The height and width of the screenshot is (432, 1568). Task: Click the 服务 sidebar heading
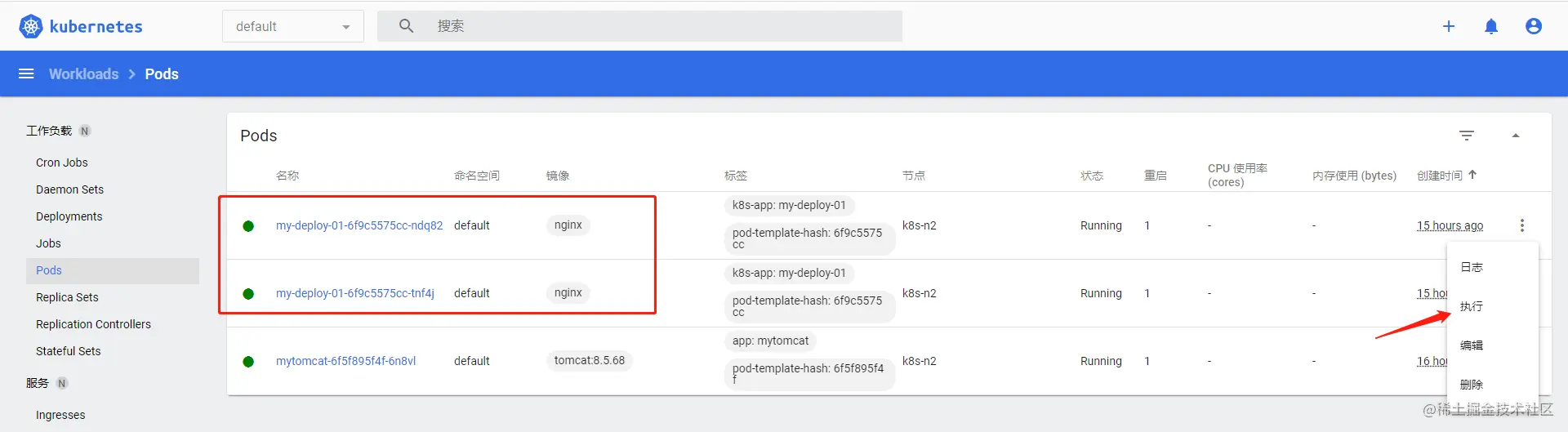(x=38, y=383)
